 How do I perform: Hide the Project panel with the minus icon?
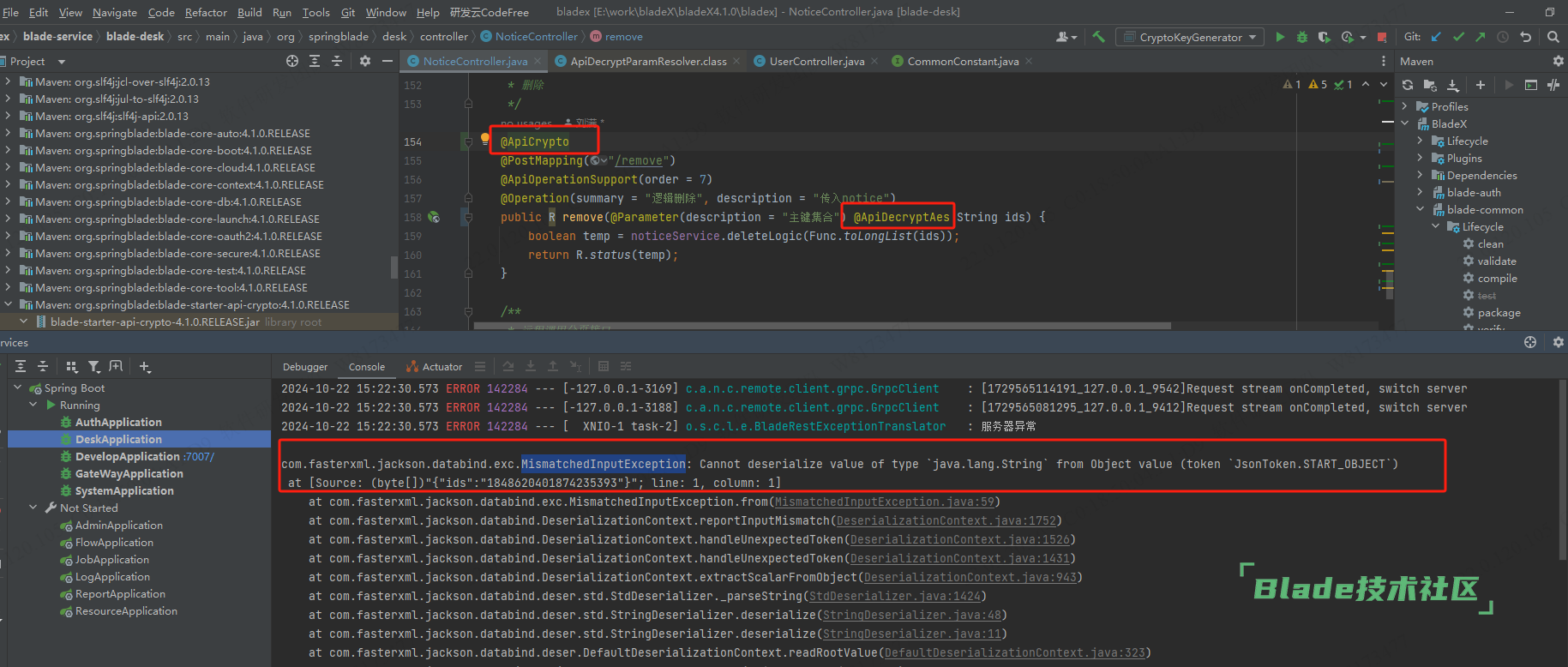pos(387,61)
